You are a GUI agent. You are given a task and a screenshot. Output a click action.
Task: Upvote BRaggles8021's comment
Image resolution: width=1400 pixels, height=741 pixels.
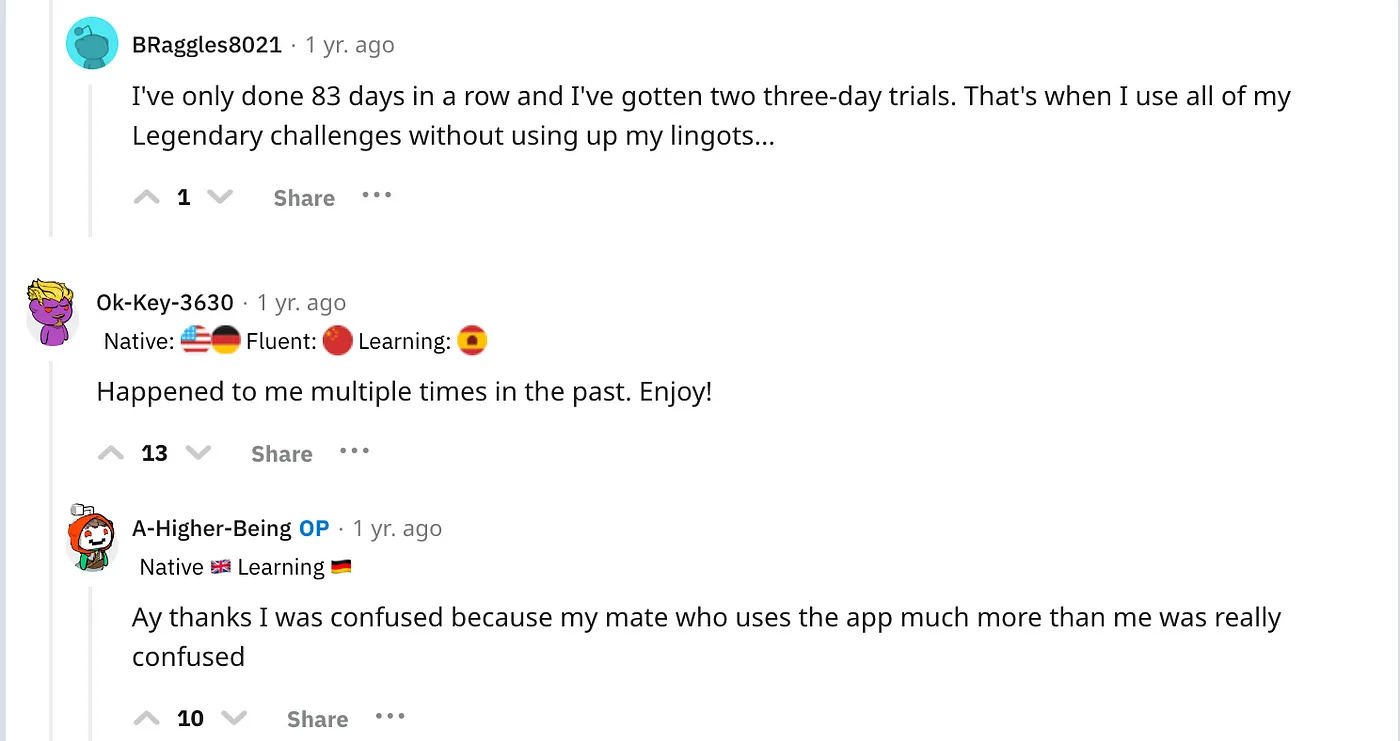[146, 197]
